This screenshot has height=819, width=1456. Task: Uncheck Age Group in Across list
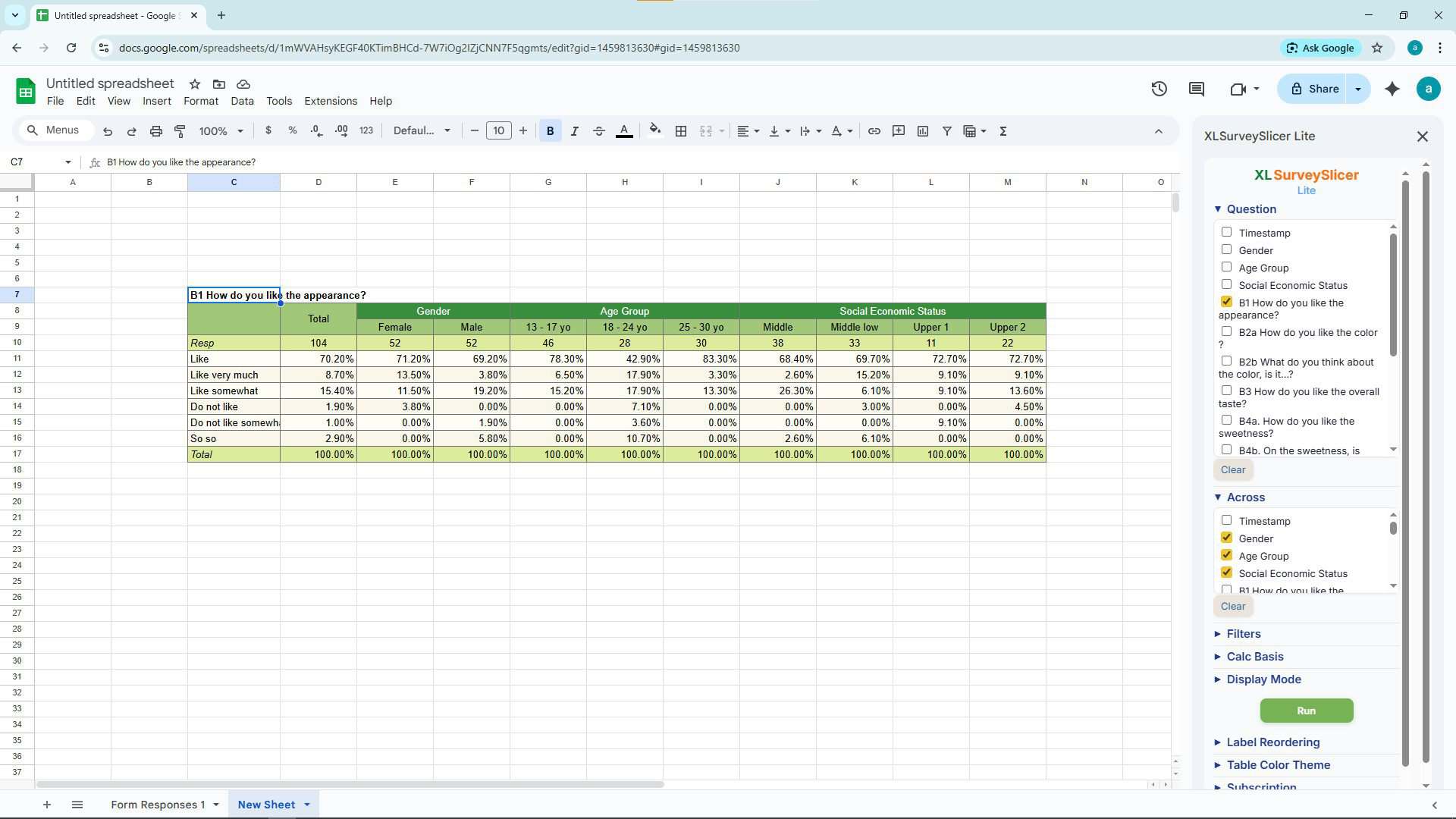(x=1226, y=555)
